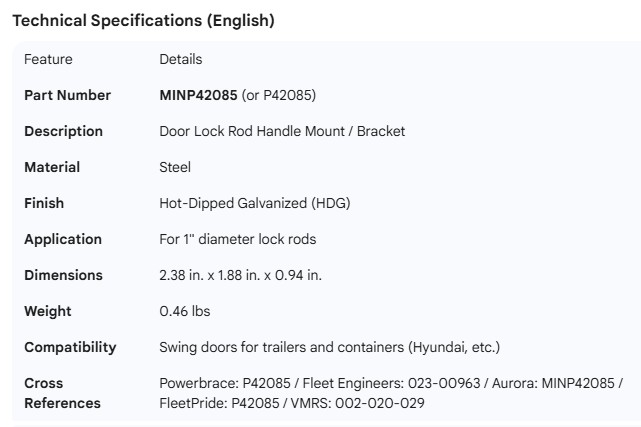Select the Material row label
The width and height of the screenshot is (641, 427).
52,167
